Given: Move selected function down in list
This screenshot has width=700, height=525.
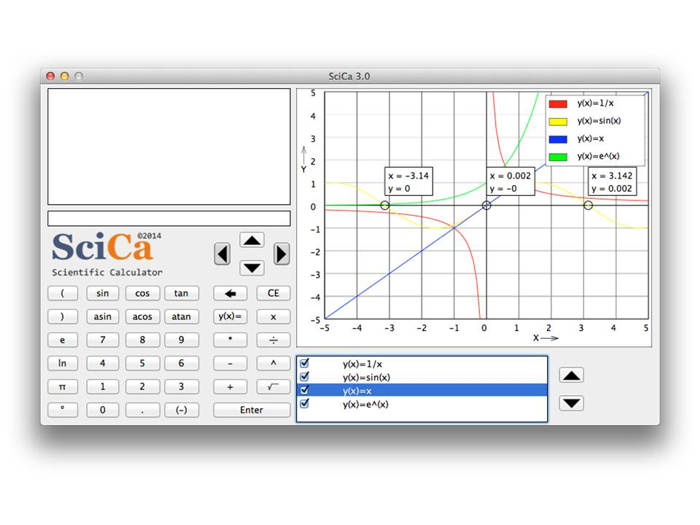Looking at the screenshot, I should (x=571, y=403).
